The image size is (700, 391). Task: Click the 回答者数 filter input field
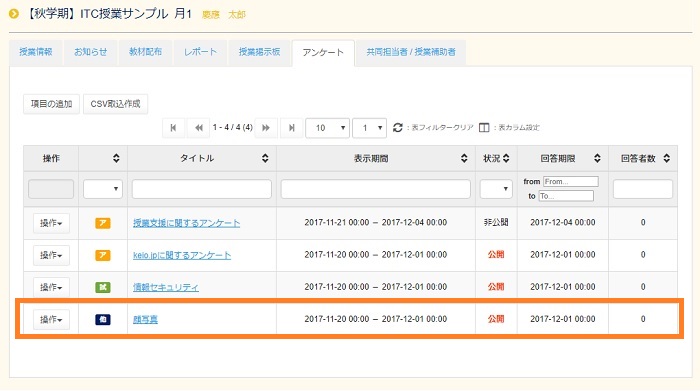(x=643, y=189)
